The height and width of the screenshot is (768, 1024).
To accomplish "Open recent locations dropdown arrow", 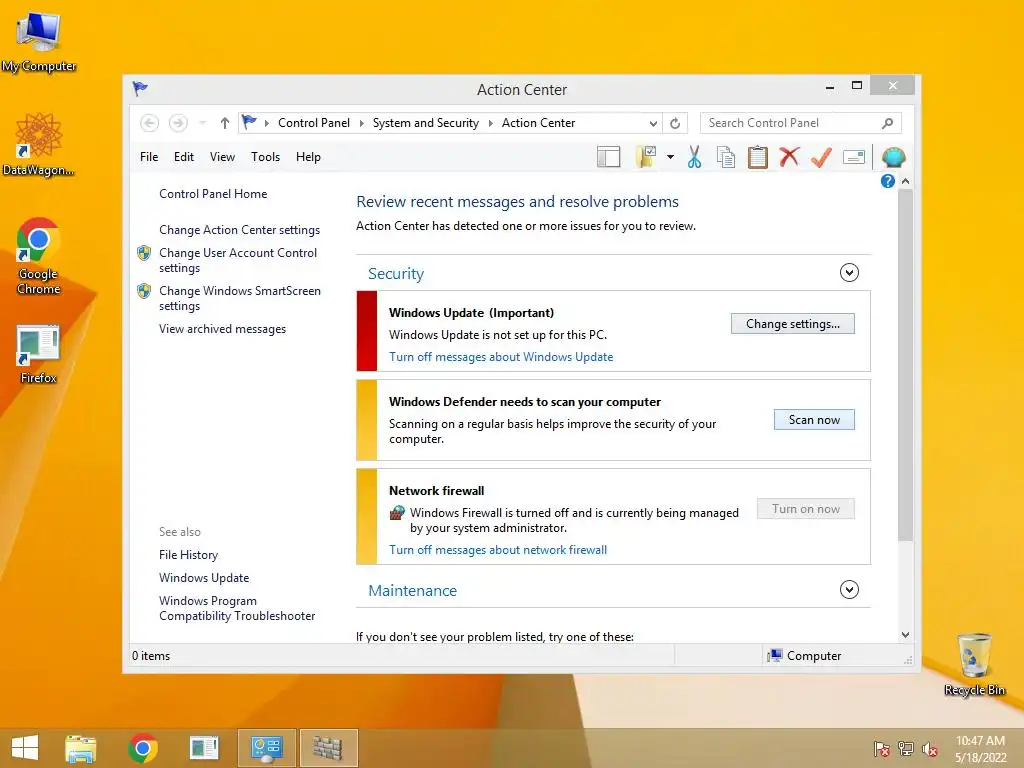I will [202, 123].
